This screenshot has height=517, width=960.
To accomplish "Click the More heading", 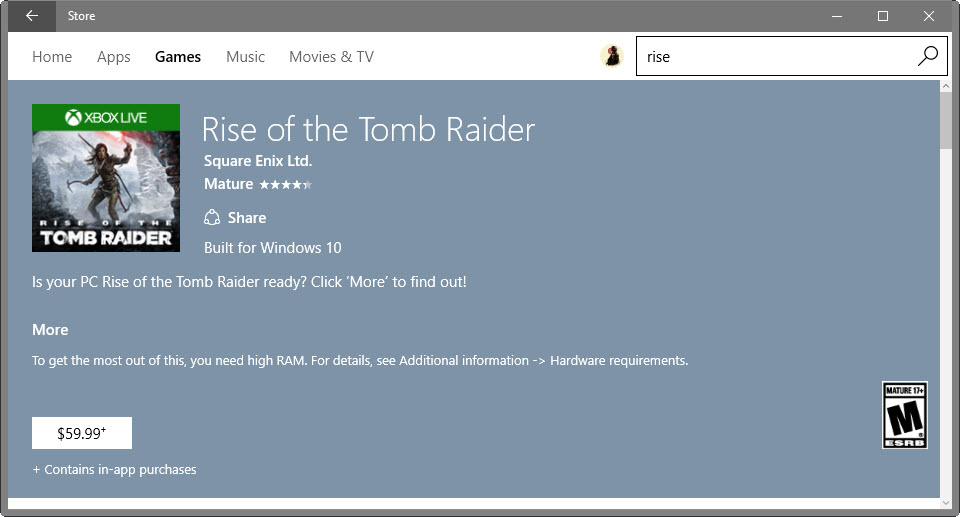I will click(50, 330).
